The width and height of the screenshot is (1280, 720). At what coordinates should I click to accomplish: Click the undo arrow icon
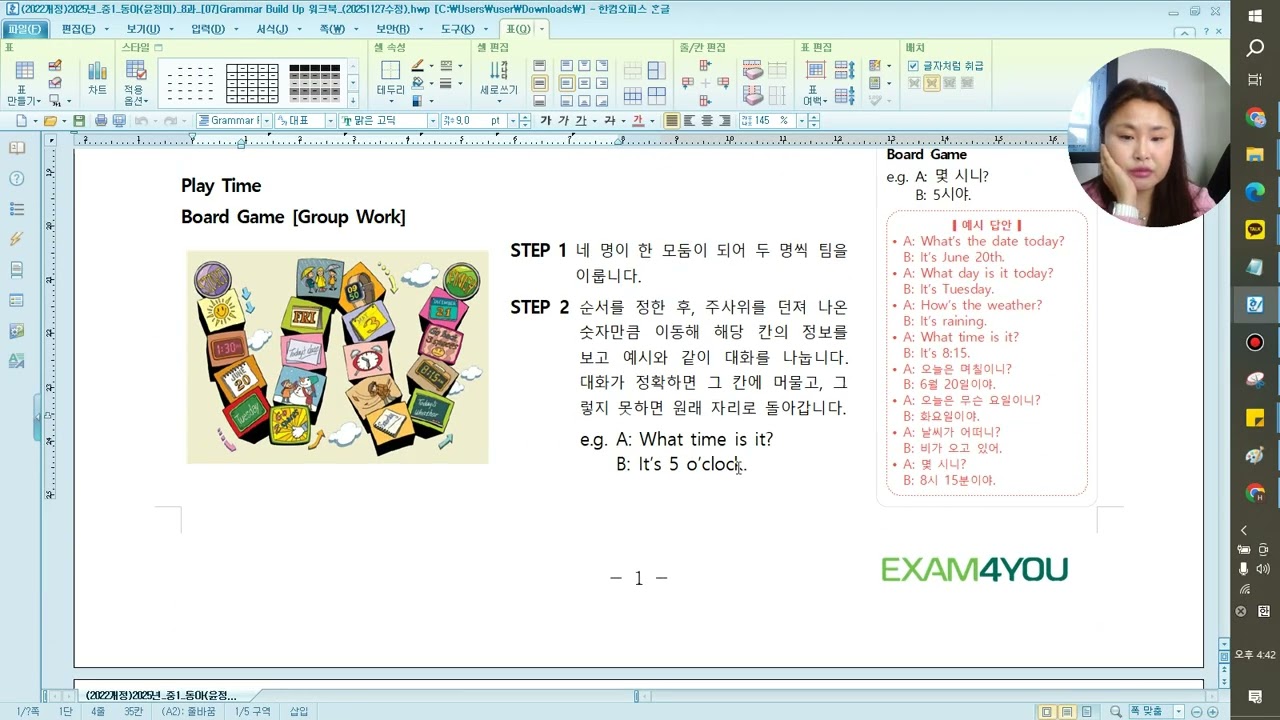point(141,120)
